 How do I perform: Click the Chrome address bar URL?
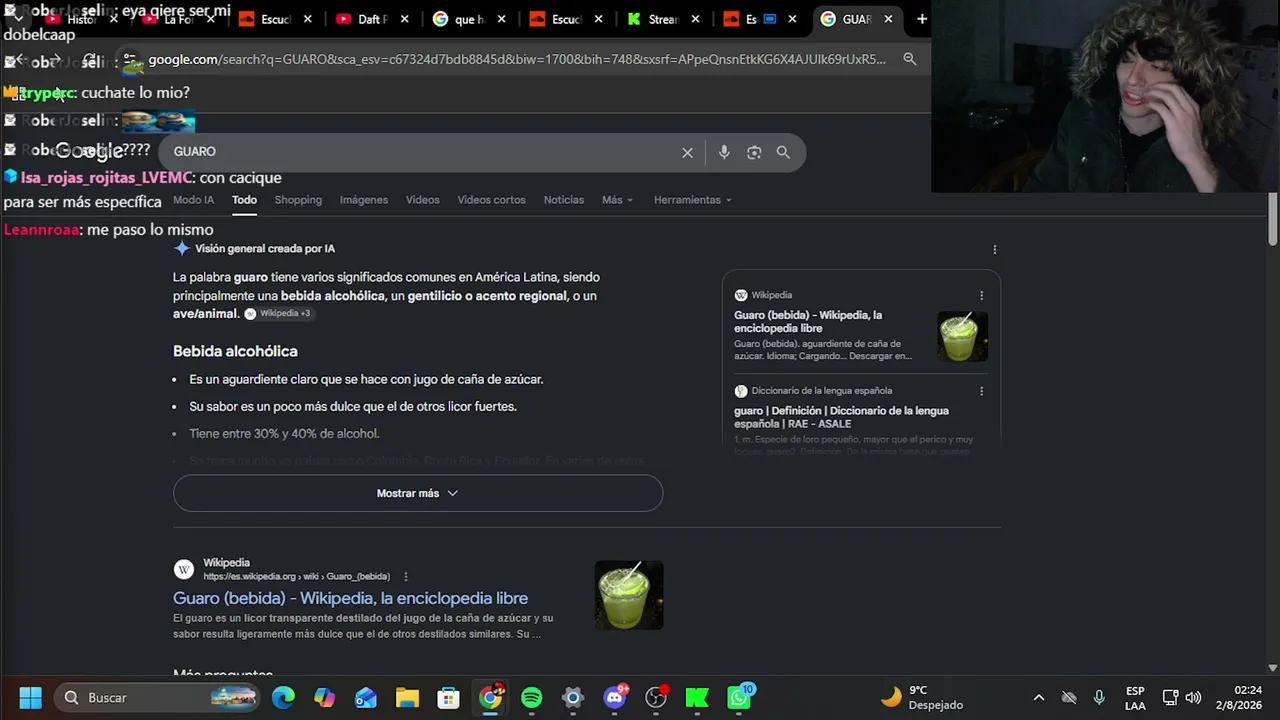[x=517, y=59]
